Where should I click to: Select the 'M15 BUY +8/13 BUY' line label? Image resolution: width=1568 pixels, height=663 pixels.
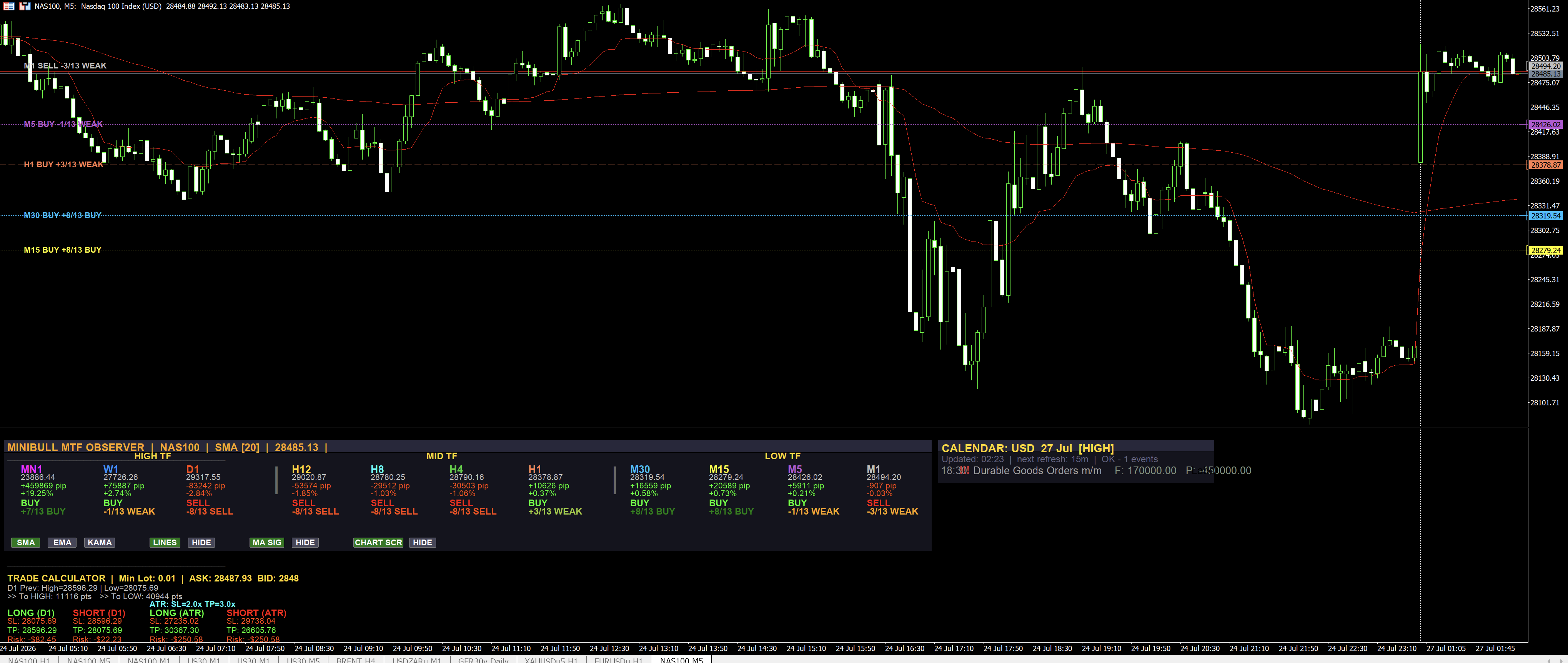click(63, 250)
